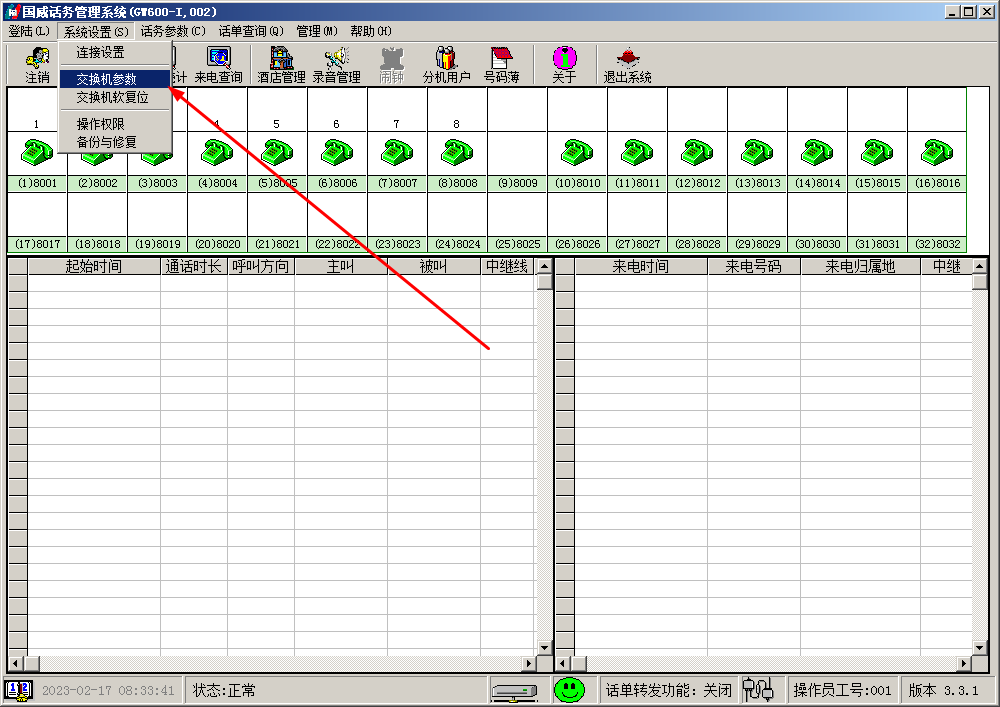Select the green phone icon above (13)8013
Viewport: 1000px width, 707px height.
click(757, 153)
